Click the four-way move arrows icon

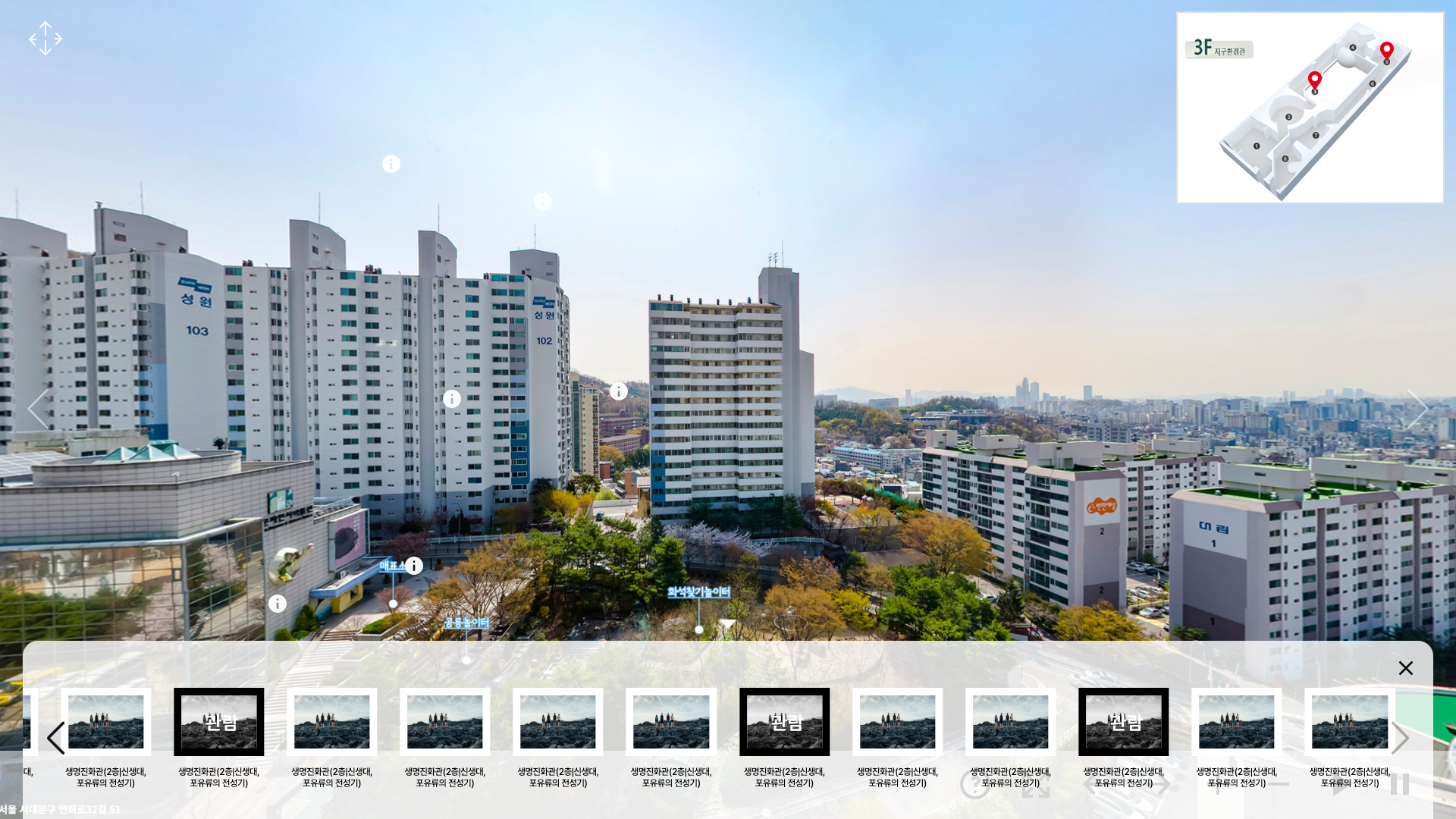[x=45, y=38]
